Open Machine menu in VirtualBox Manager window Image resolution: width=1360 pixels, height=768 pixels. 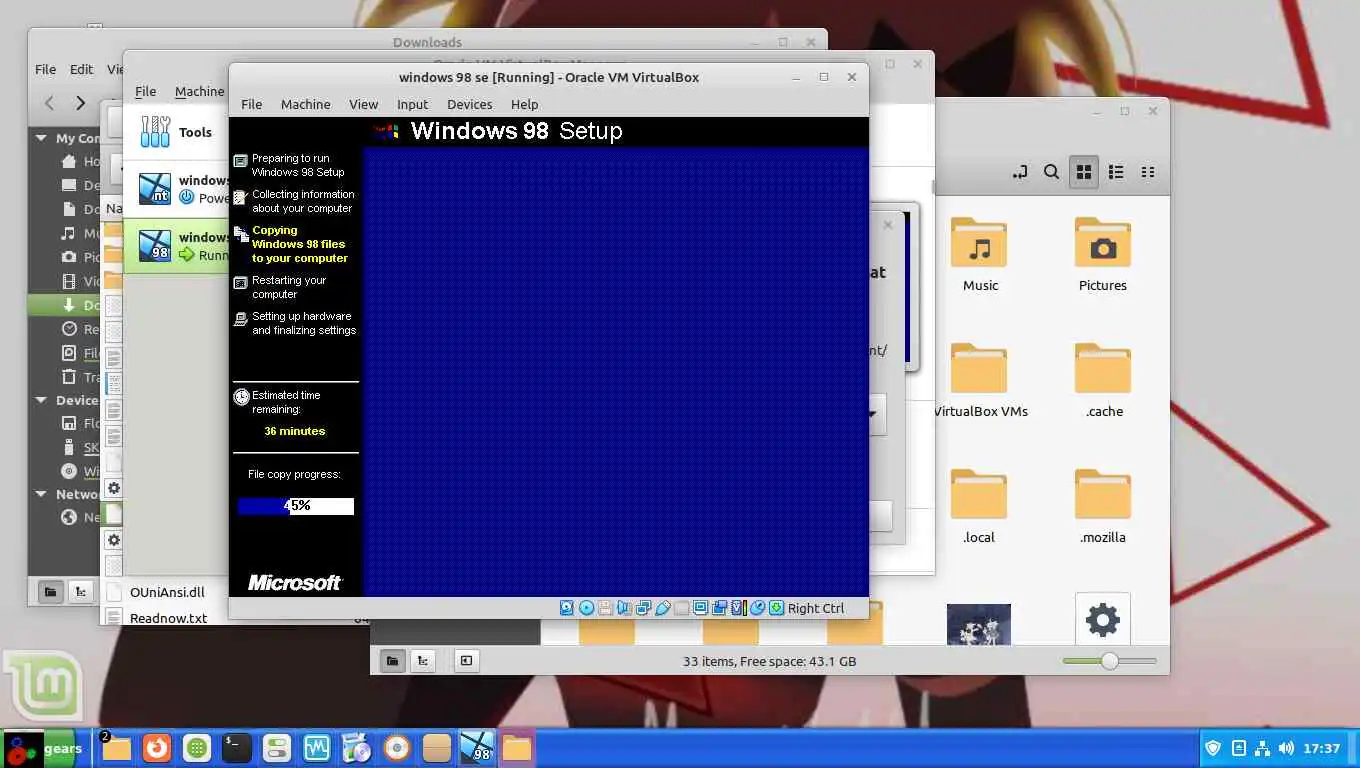pyautogui.click(x=199, y=91)
